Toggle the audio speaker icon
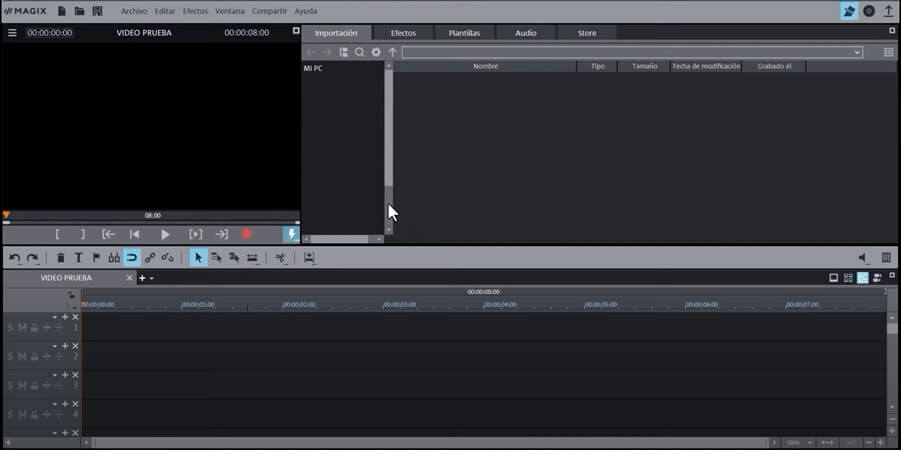The image size is (901, 450). 863,257
